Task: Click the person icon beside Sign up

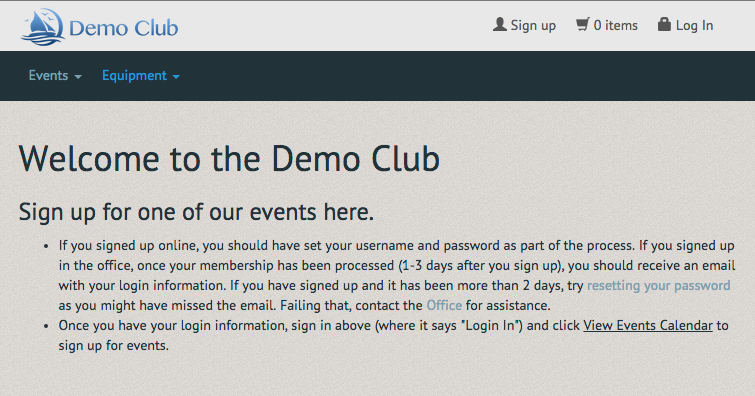Action: 500,25
